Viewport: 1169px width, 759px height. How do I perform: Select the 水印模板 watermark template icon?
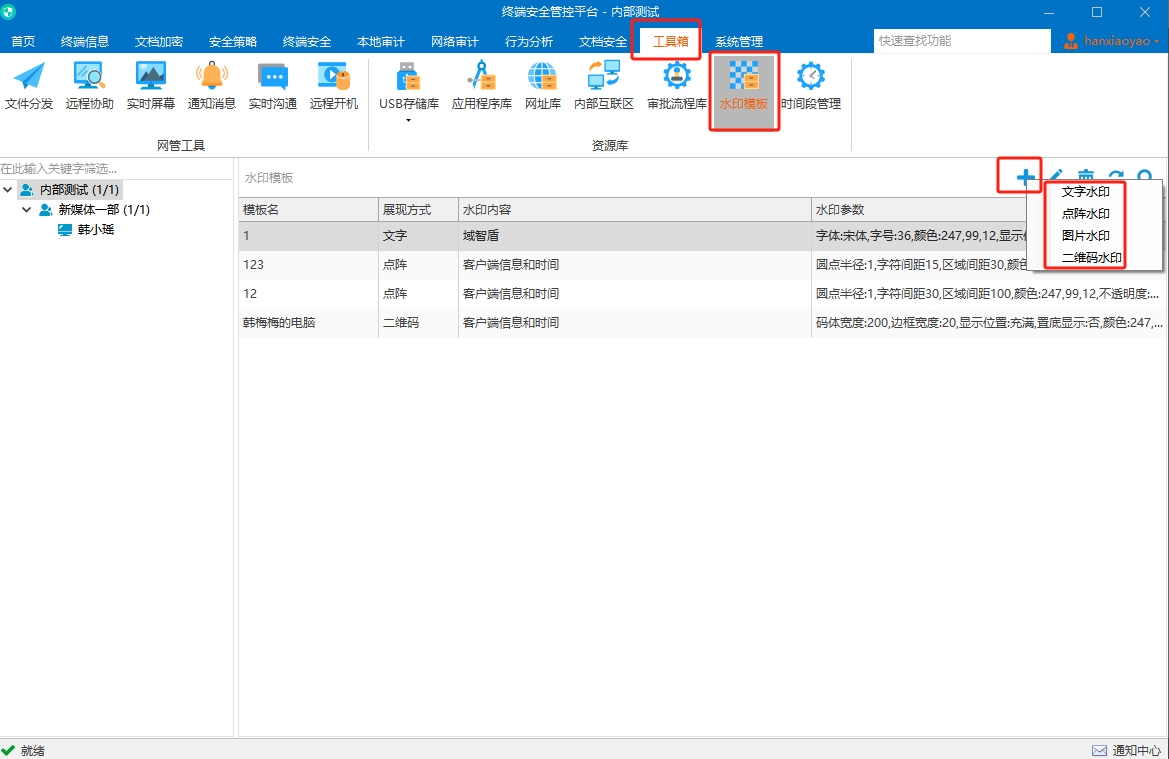pyautogui.click(x=743, y=86)
